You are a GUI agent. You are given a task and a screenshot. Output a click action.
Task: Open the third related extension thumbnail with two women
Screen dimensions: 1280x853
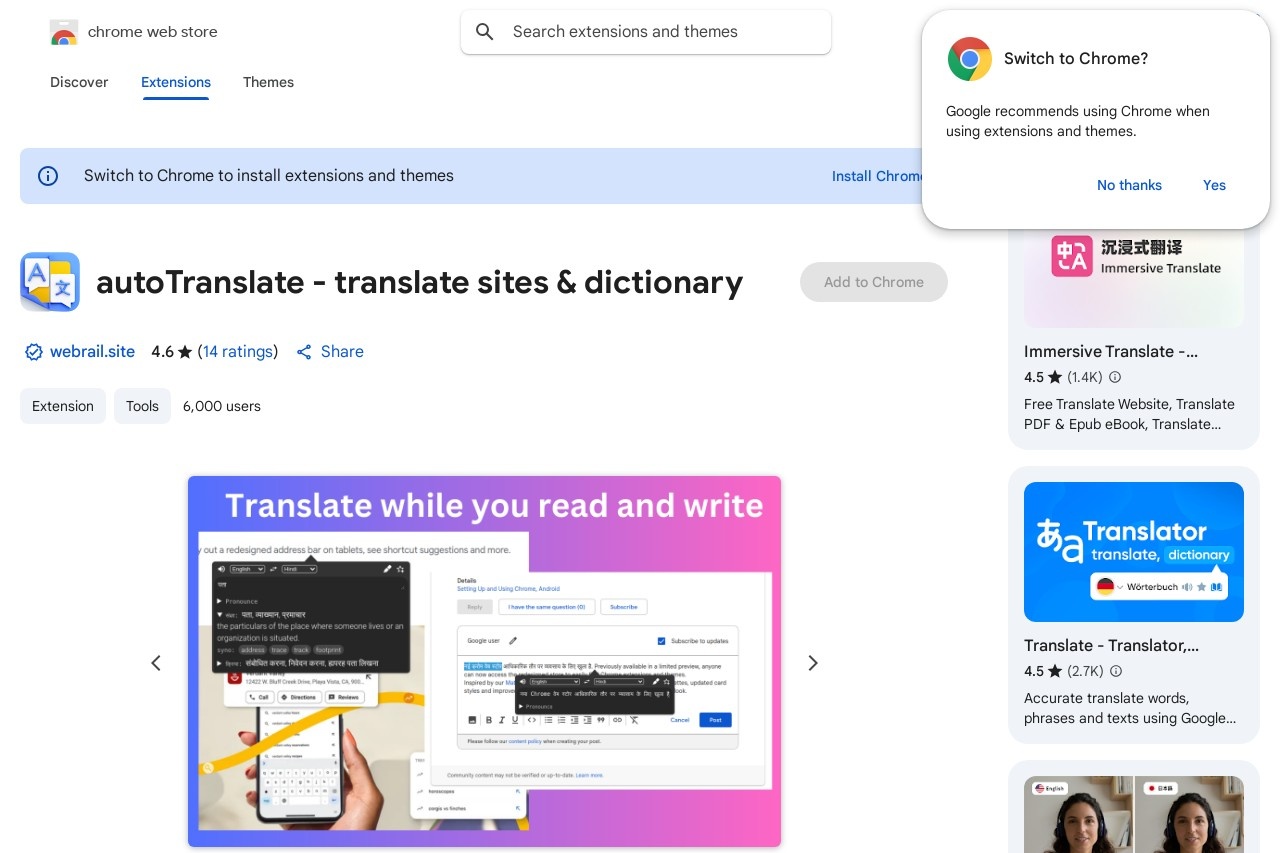(1134, 814)
